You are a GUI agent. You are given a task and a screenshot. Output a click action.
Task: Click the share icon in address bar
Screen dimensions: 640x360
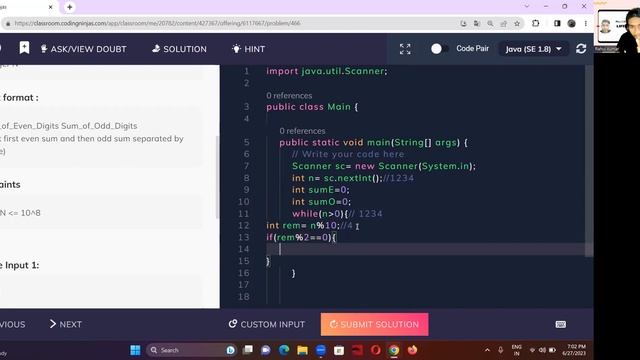504,23
